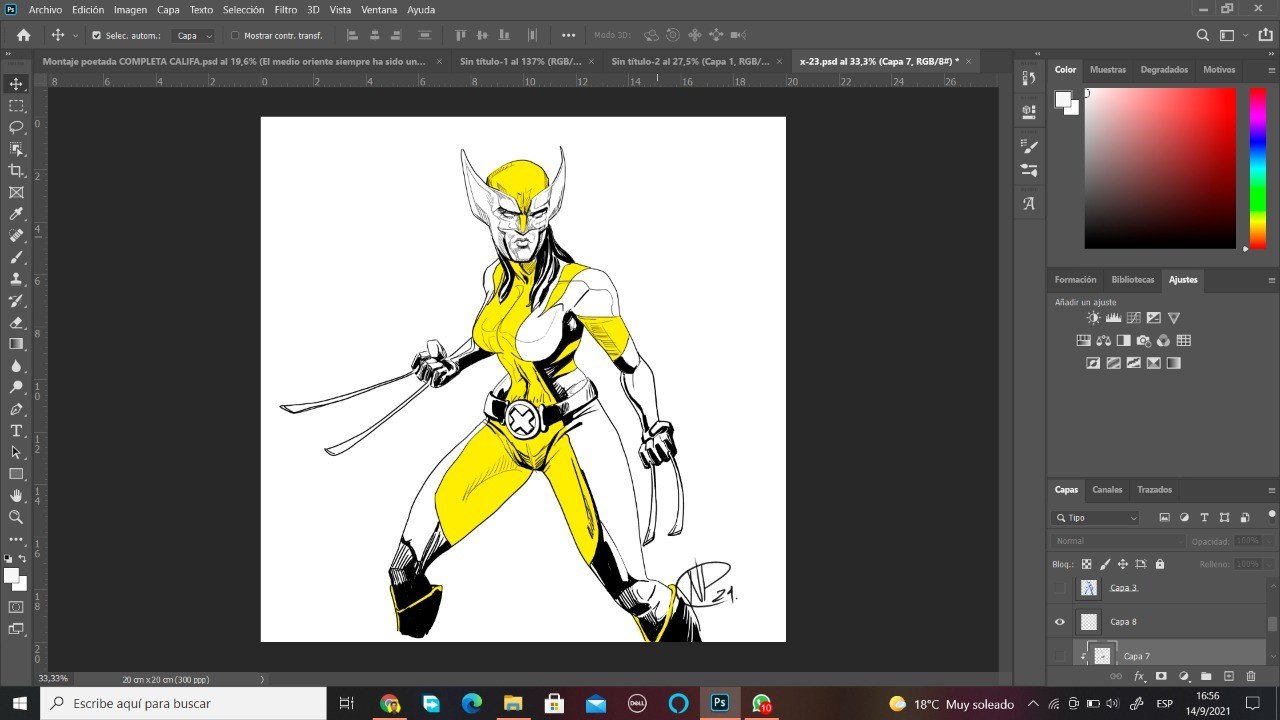Add a Channel Mixer adjustment

coord(1164,341)
